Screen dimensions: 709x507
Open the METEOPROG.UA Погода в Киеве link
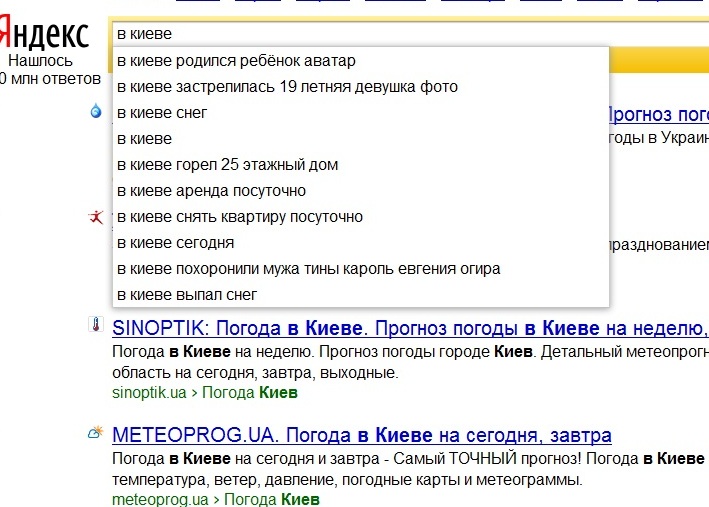point(362,436)
